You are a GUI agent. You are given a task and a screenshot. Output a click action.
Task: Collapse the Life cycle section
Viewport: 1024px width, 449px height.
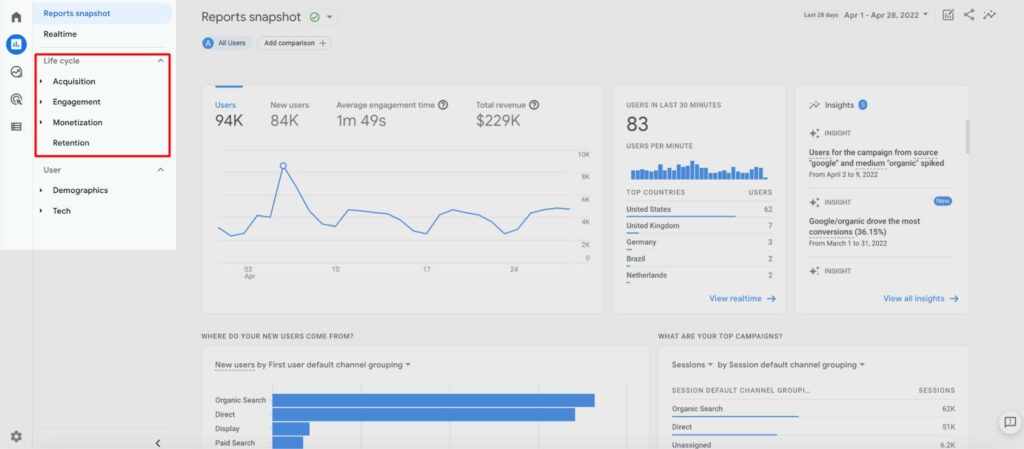(161, 61)
